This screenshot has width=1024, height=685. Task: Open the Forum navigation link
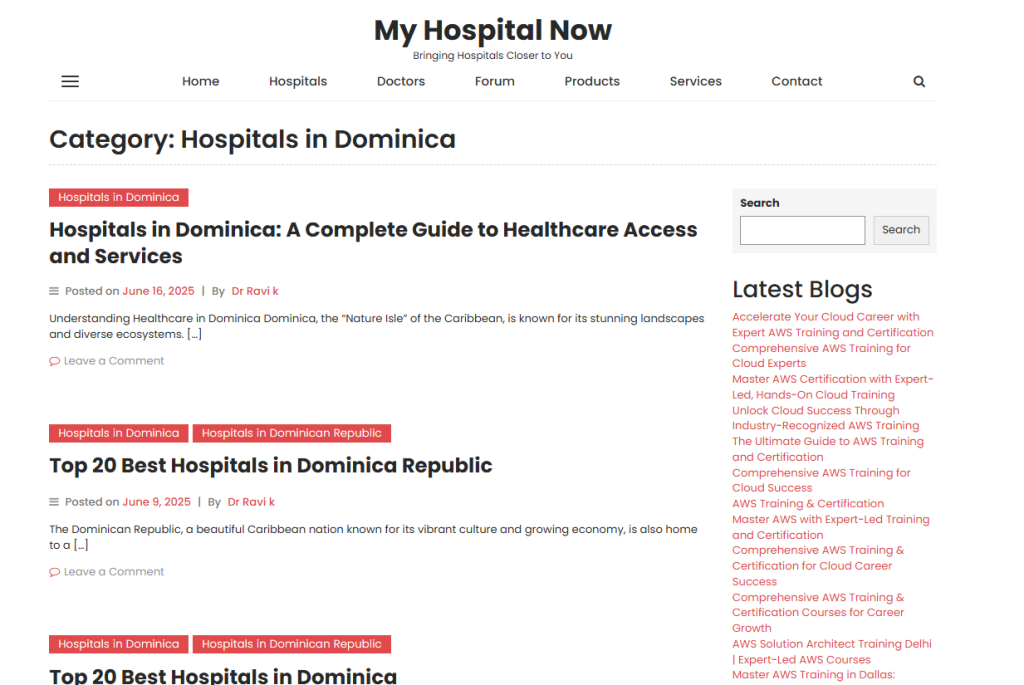coord(494,82)
